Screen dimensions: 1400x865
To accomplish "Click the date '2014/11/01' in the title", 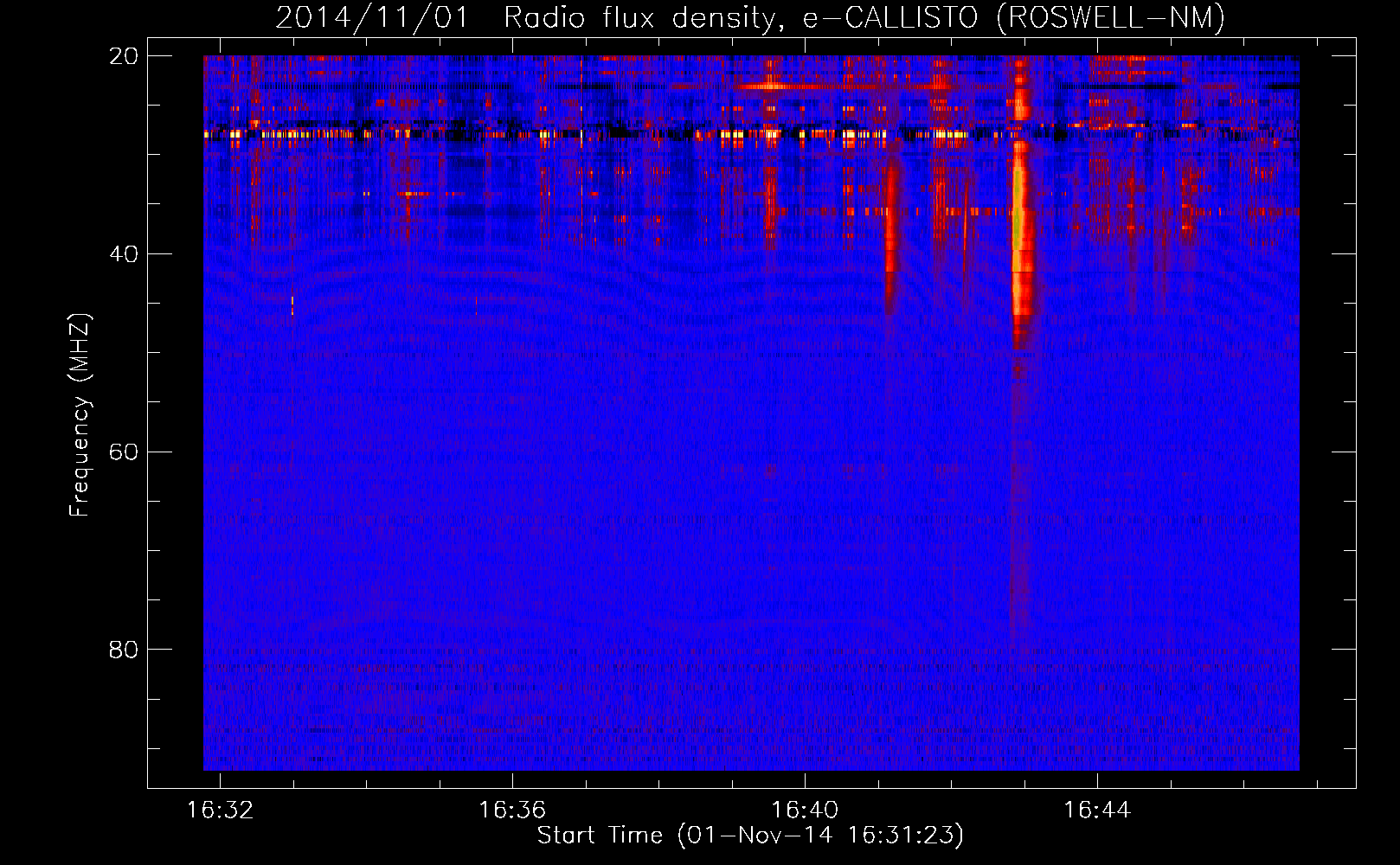I will 372,17.
